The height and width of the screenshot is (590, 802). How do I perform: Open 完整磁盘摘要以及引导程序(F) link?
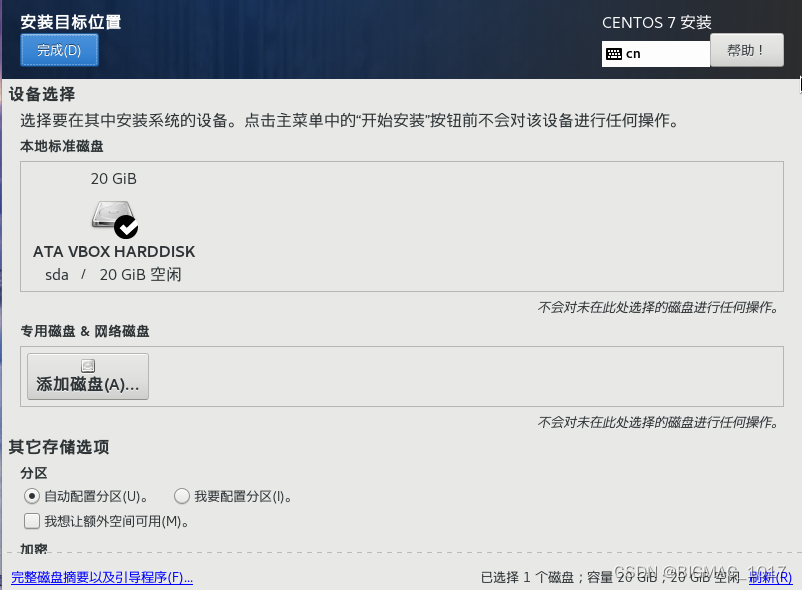(x=102, y=577)
